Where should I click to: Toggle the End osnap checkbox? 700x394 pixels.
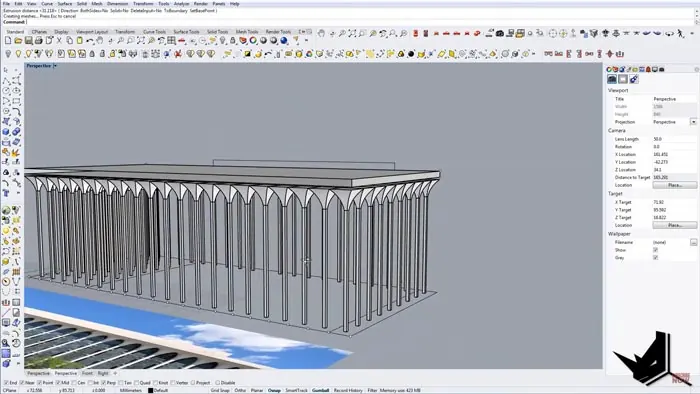[6, 383]
